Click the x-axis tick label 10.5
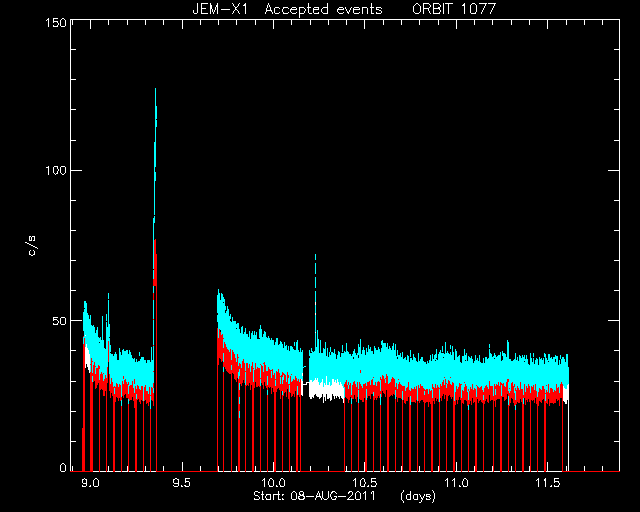This screenshot has width=640, height=512. pyautogui.click(x=364, y=483)
